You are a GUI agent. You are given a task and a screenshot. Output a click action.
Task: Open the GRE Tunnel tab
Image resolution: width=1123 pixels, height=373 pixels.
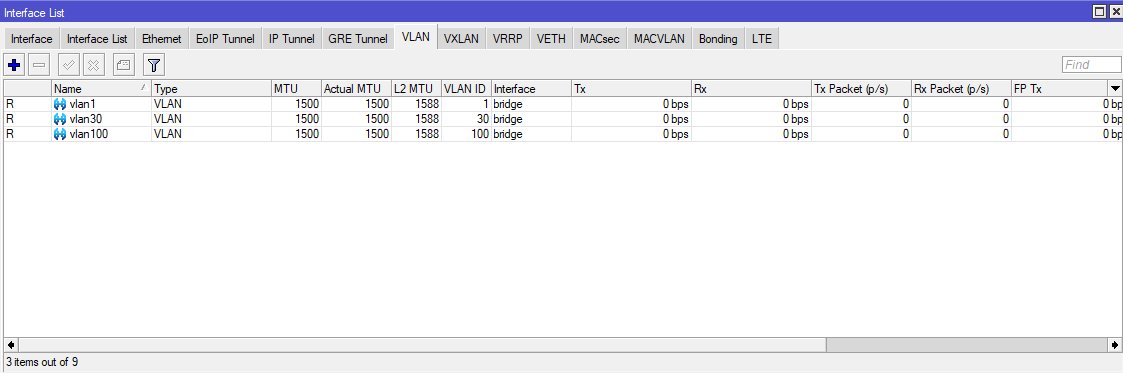click(x=357, y=39)
